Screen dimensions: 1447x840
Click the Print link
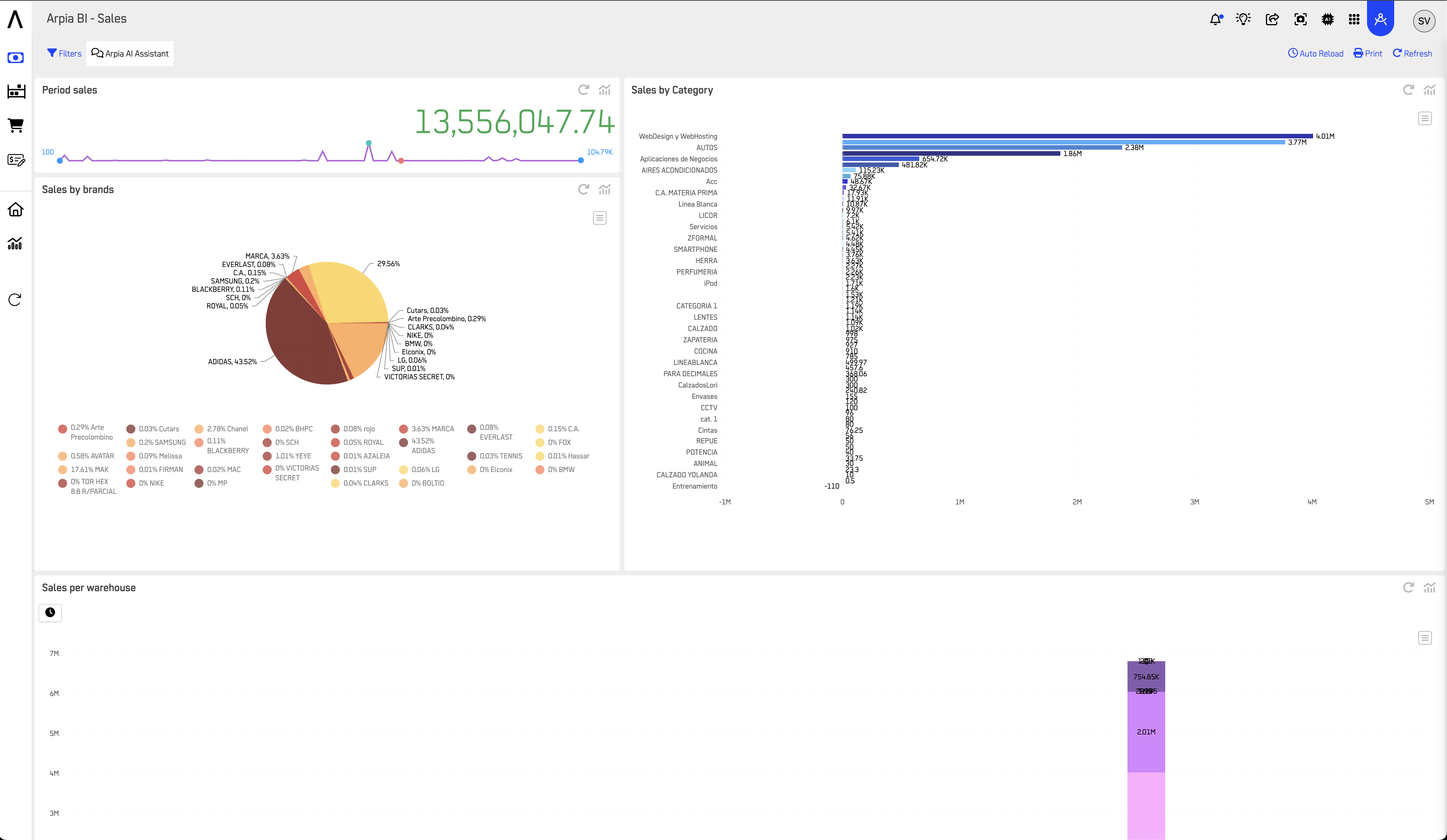tap(1368, 54)
